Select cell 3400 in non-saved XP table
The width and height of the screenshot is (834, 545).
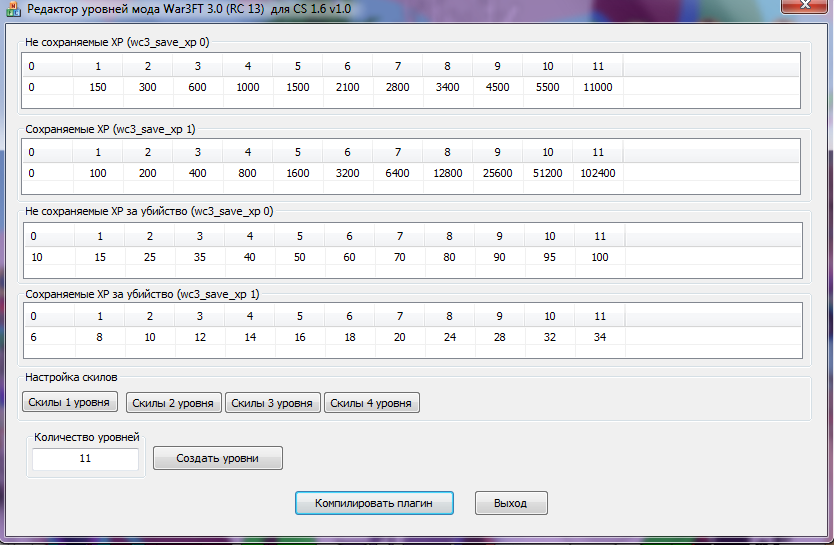point(447,87)
